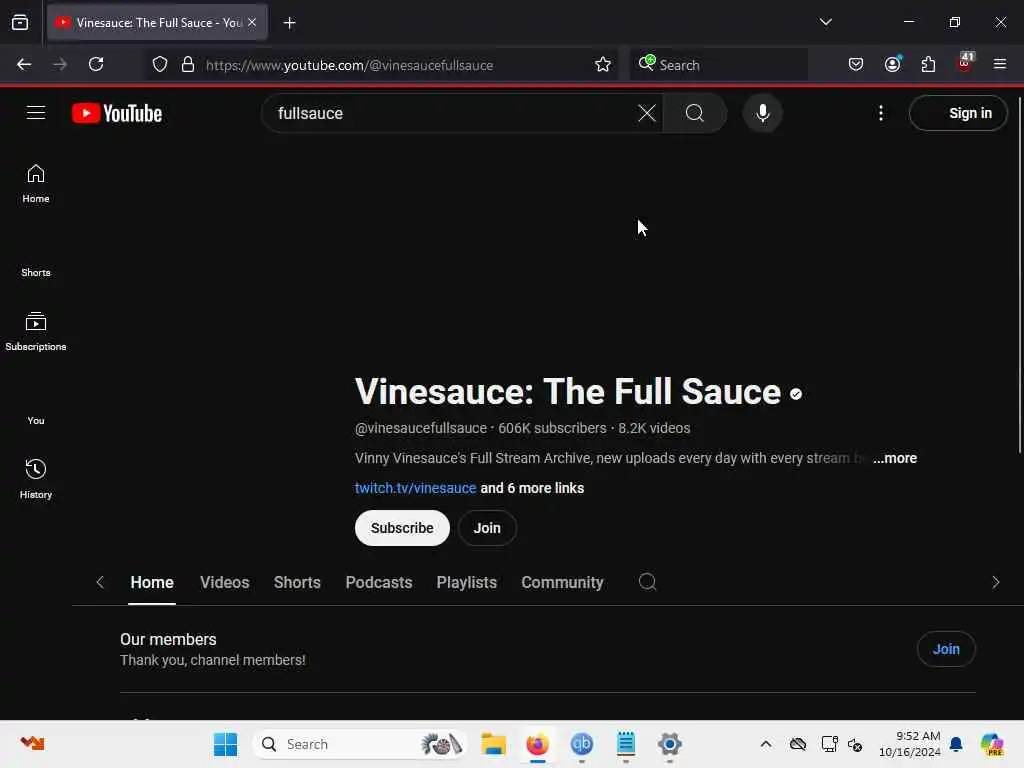Bookmark this page with the star
This screenshot has width=1024, height=768.
point(603,64)
